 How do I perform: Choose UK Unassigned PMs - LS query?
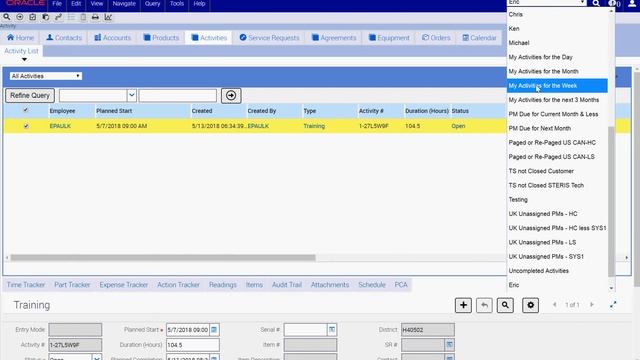point(542,242)
